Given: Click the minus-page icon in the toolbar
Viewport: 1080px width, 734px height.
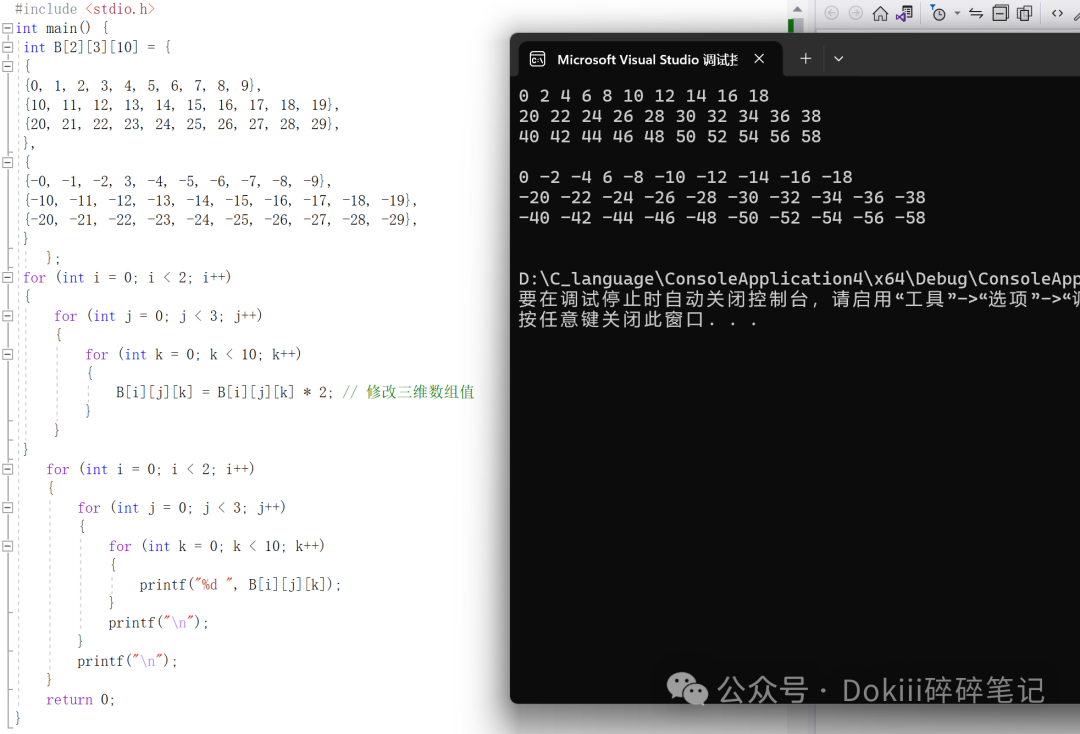Looking at the screenshot, I should (x=1001, y=14).
